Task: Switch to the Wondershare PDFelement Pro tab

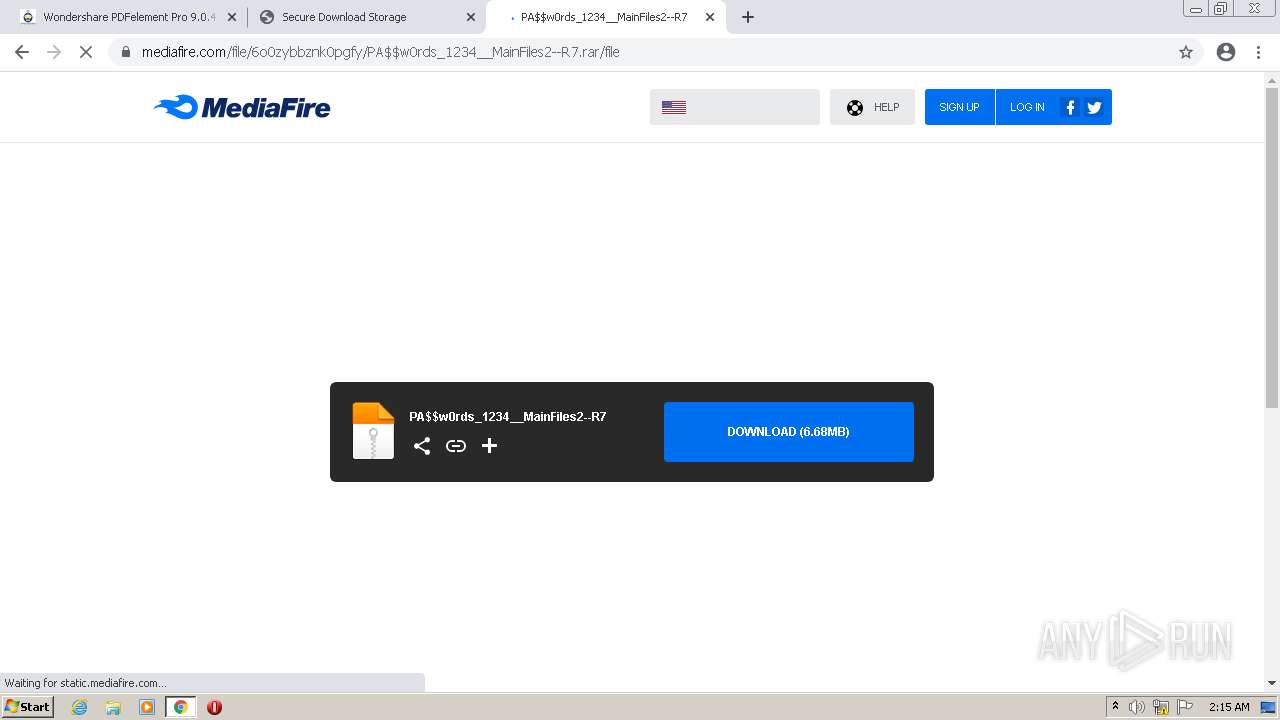Action: point(129,17)
